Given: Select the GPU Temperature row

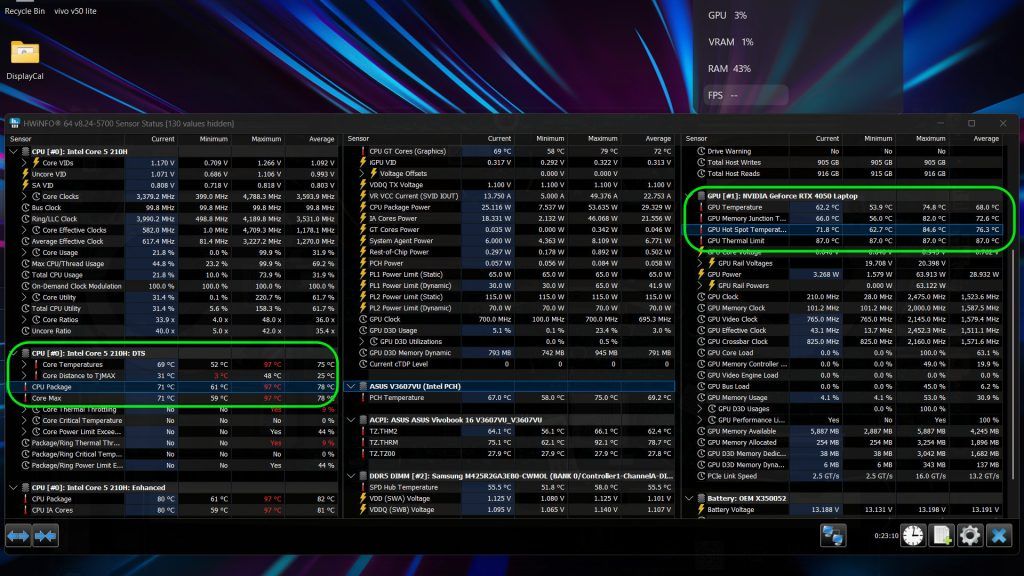Looking at the screenshot, I should coord(843,207).
